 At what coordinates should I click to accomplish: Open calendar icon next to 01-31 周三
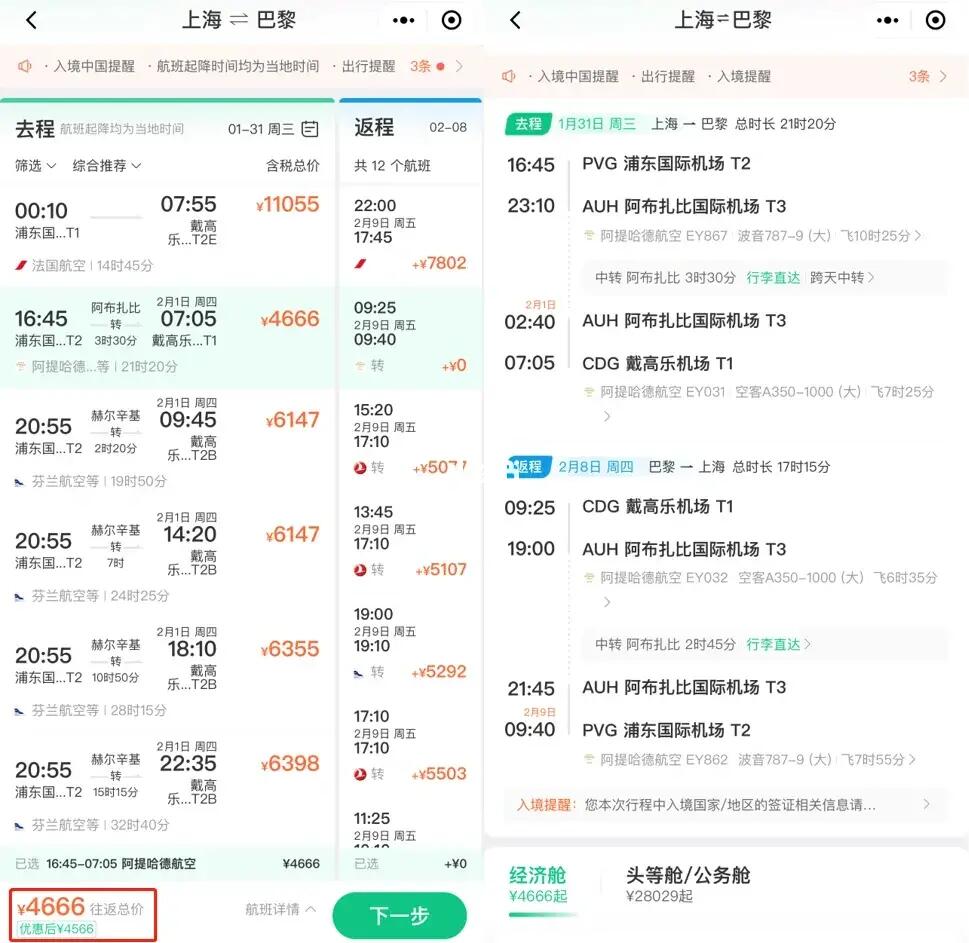tap(310, 129)
